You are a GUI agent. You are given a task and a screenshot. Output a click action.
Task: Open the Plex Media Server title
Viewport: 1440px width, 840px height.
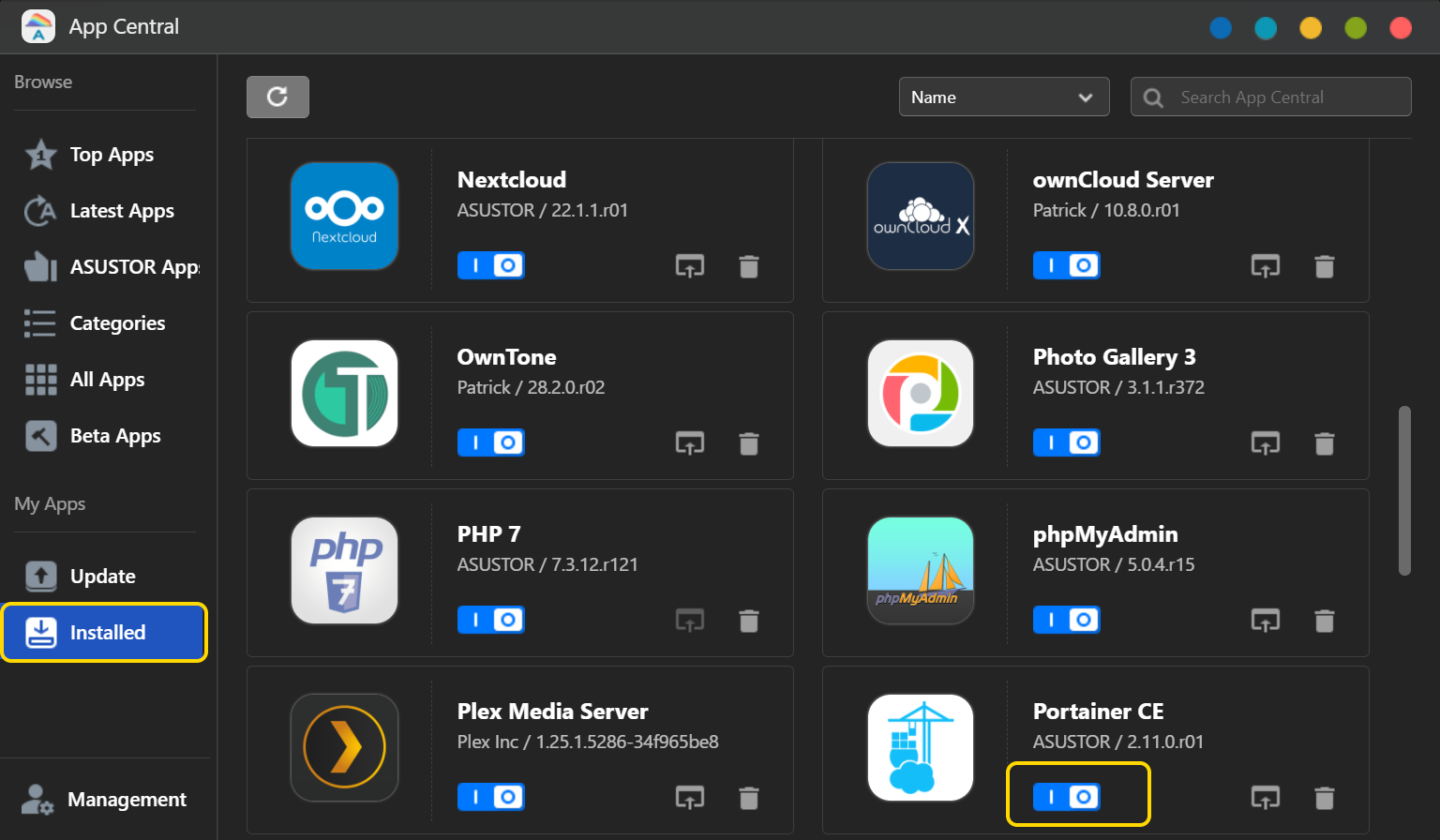pyautogui.click(x=553, y=712)
